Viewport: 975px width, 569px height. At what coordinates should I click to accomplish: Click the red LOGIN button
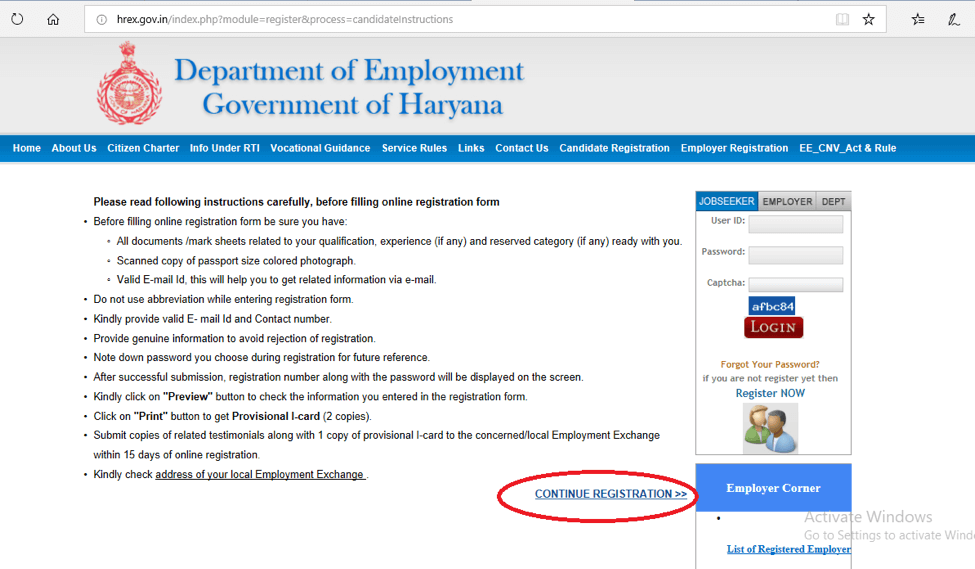coord(774,327)
